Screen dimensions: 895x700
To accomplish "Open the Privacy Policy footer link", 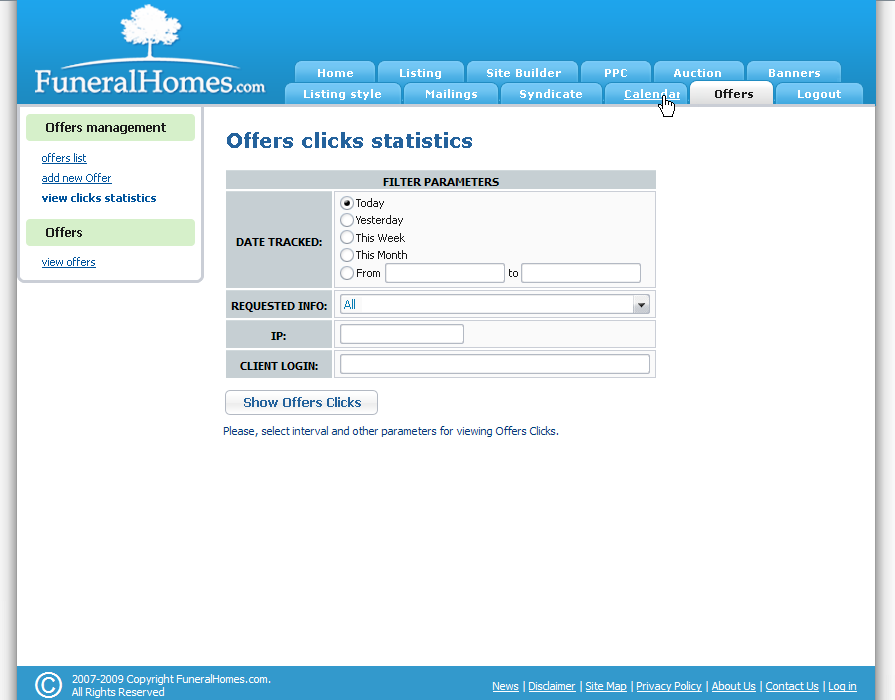I will tap(668, 686).
